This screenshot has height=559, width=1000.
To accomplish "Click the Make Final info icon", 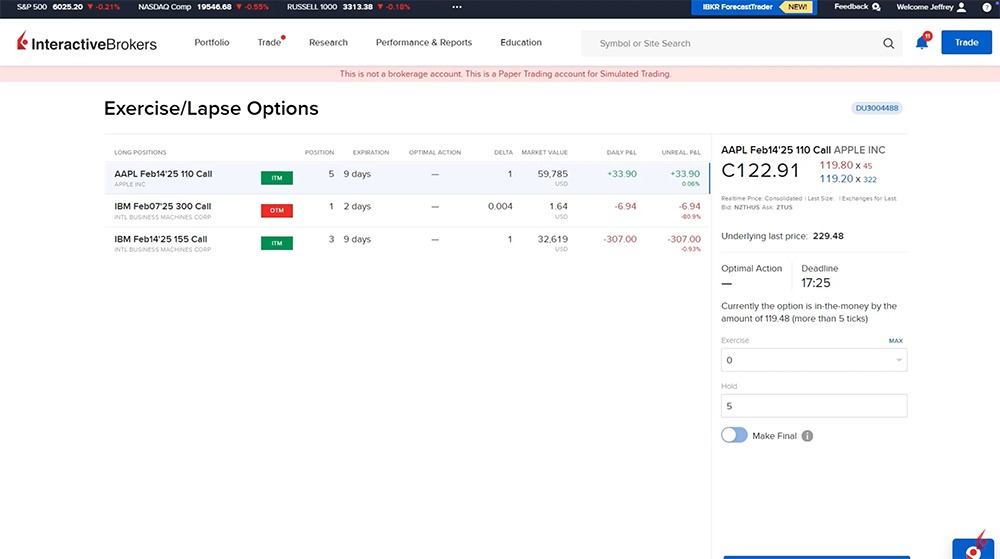I will click(x=807, y=436).
